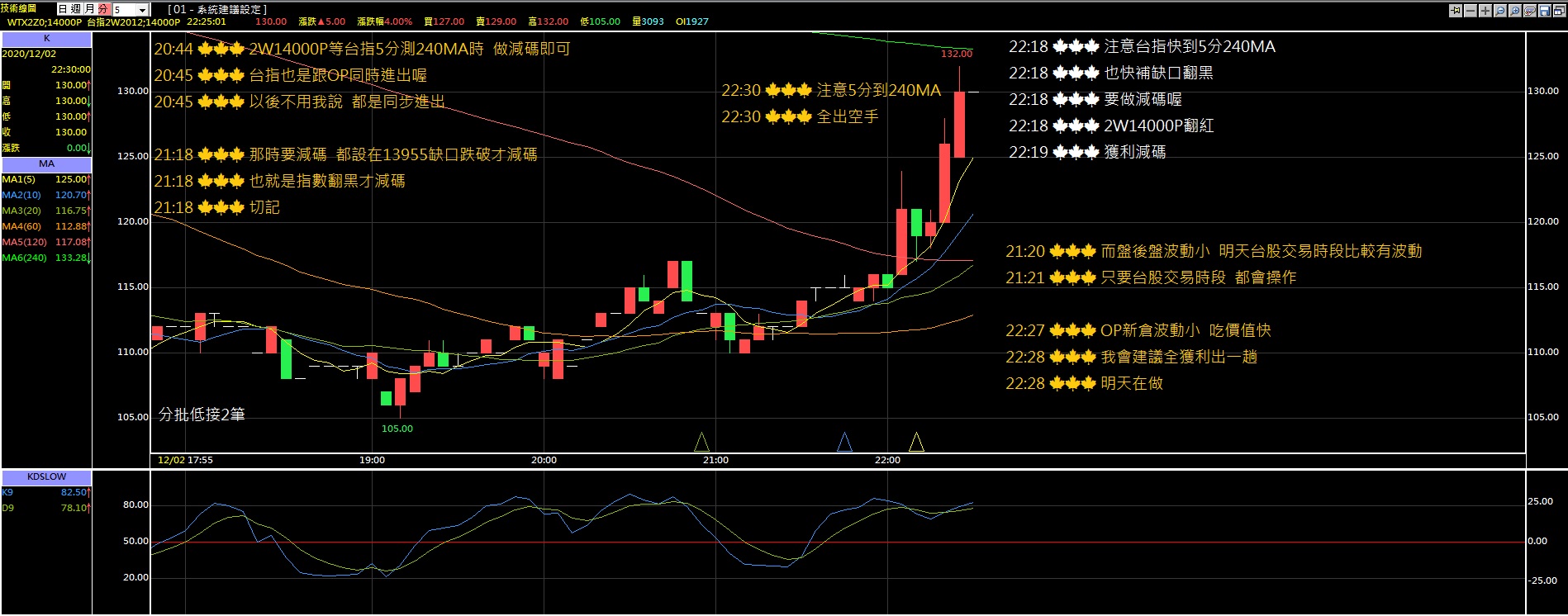This screenshot has height=616, width=1568.
Task: Click the 買127.00 bid price
Action: 444,22
